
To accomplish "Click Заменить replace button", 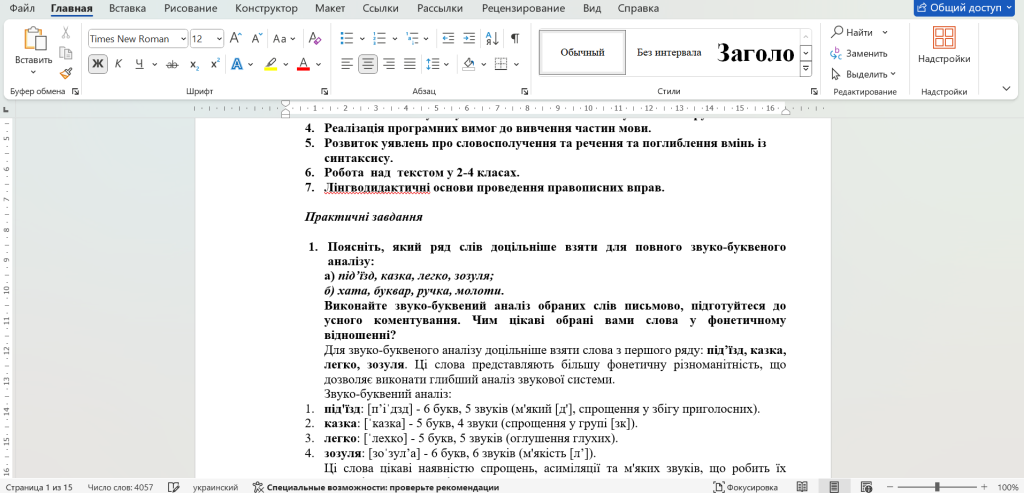I will pos(859,54).
